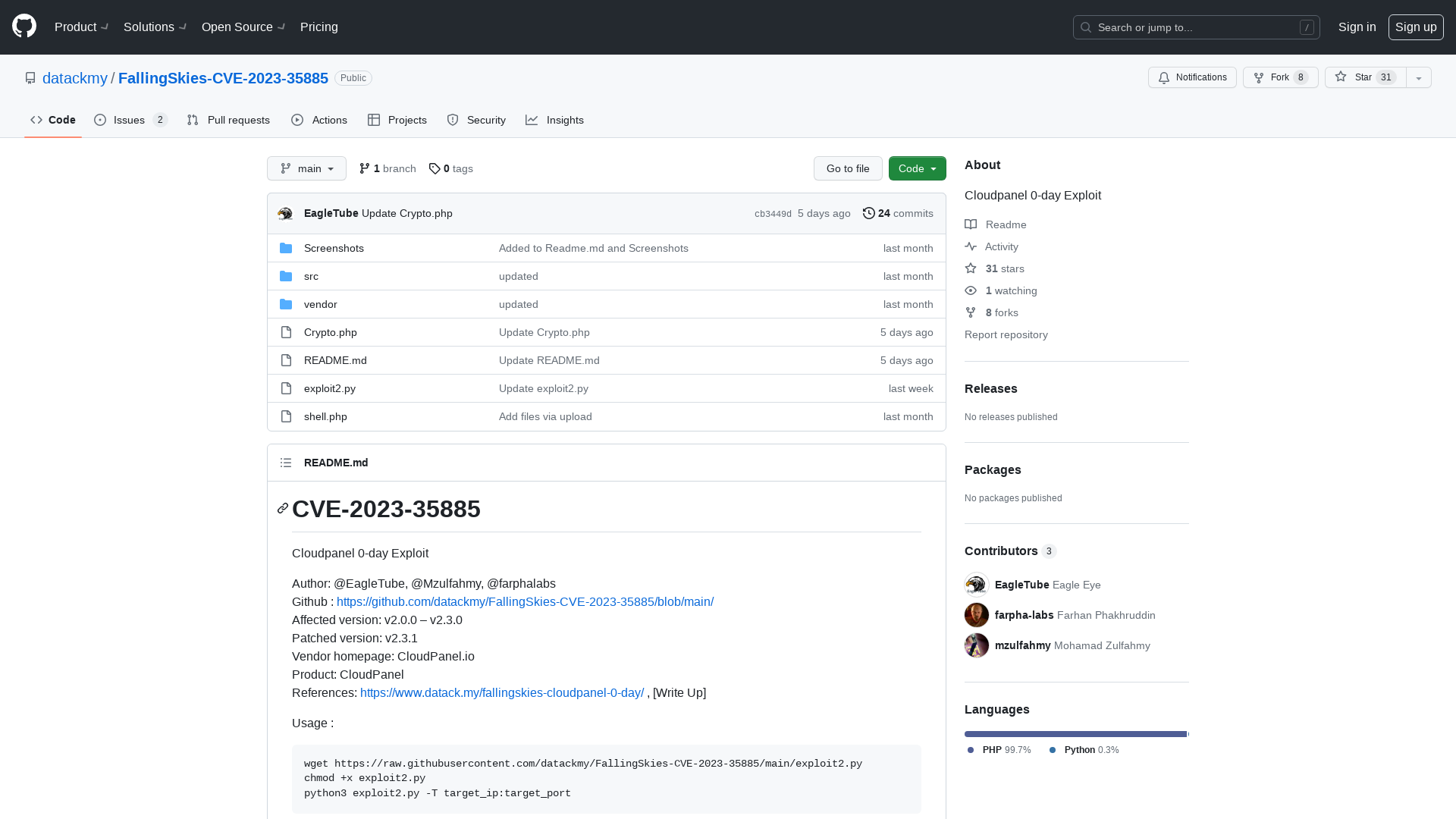Viewport: 1456px width, 819px height.
Task: Expand the green Code dropdown button
Action: (x=918, y=168)
